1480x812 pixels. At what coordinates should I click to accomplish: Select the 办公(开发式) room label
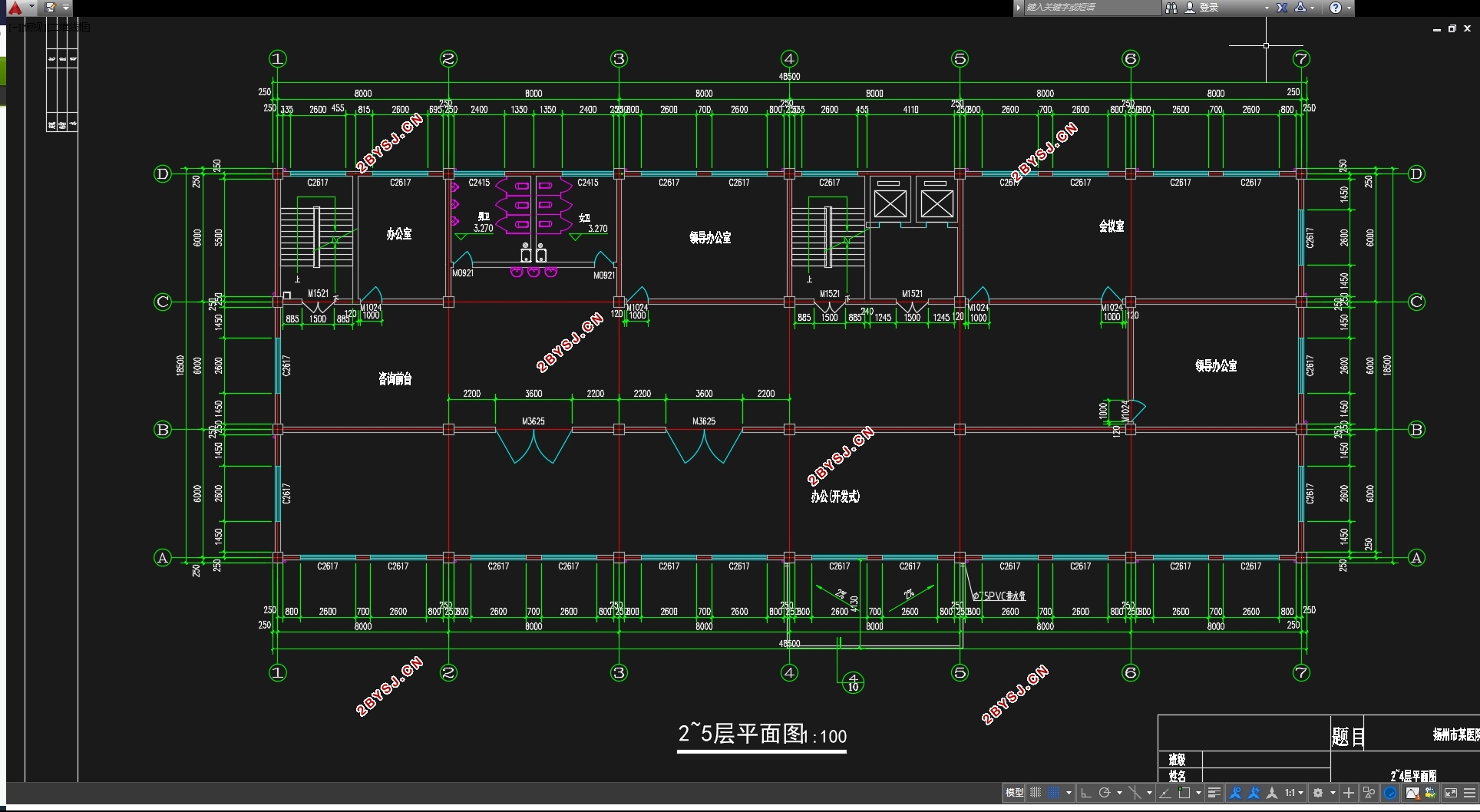pos(835,497)
